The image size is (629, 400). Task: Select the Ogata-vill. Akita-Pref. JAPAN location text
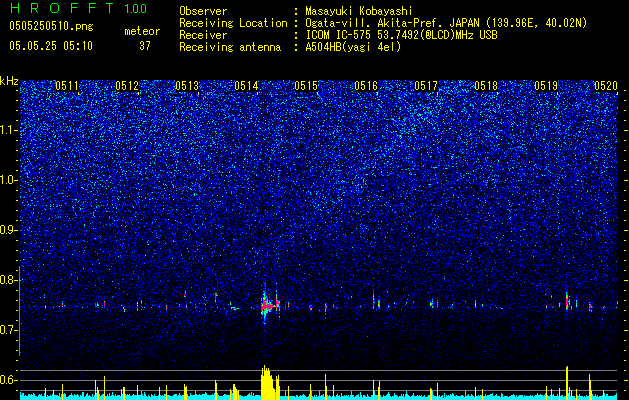pos(446,23)
